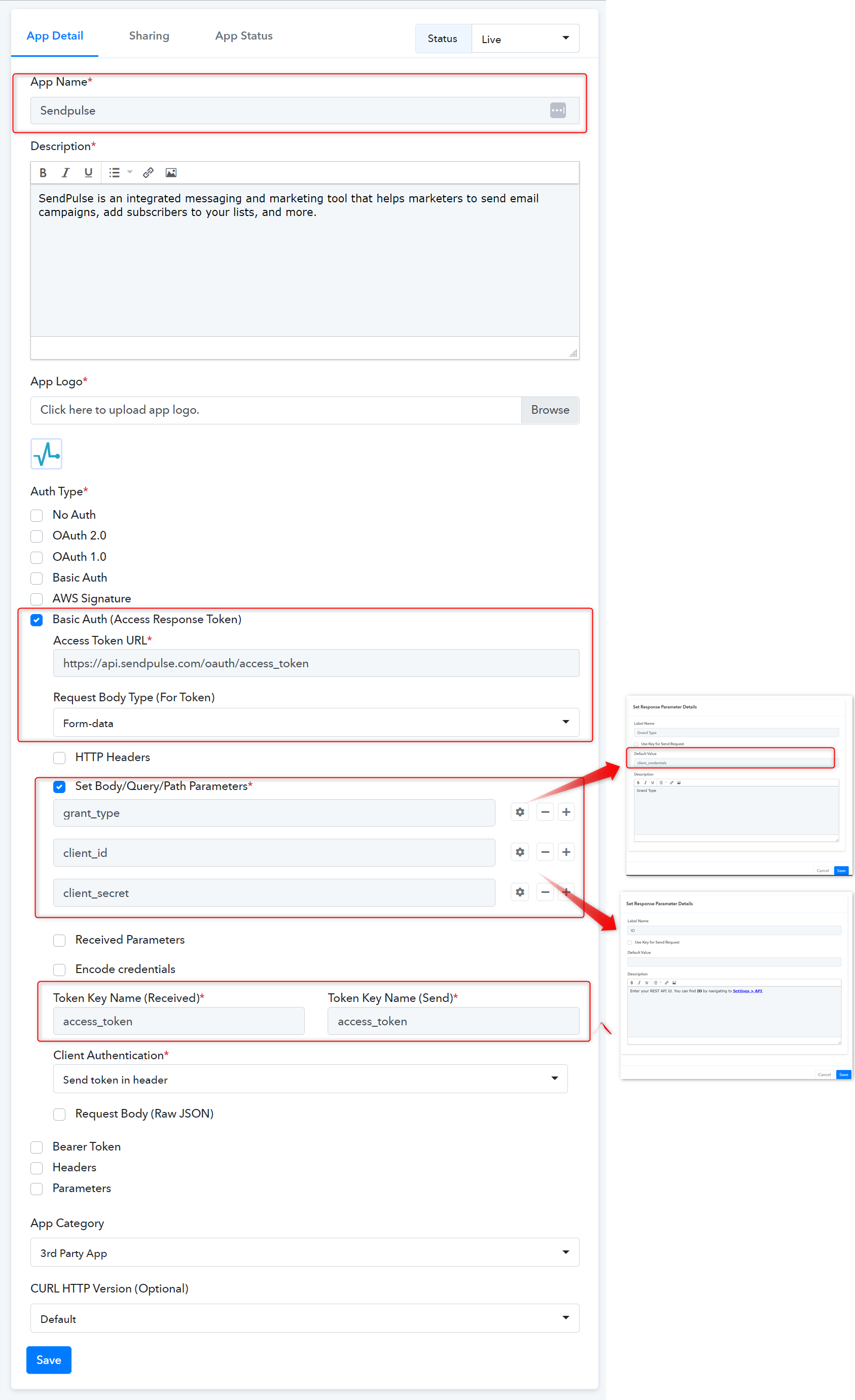Tick the OAuth 1.0 checkbox
The image size is (855, 1400).
coord(37,557)
